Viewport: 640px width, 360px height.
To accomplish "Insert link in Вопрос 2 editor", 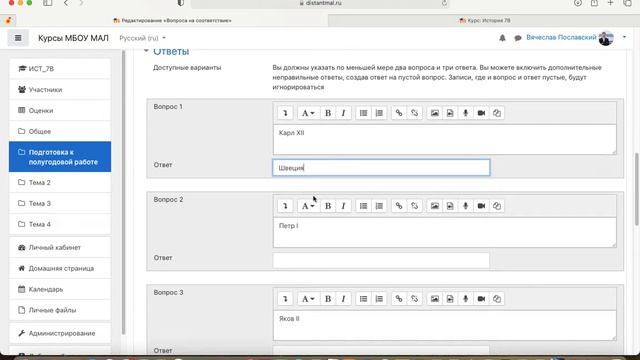I will [399, 206].
